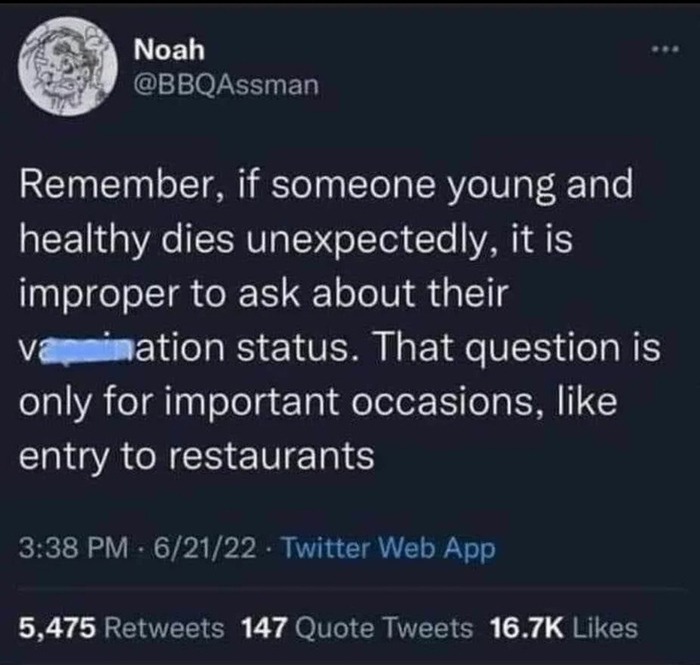This screenshot has height=665, width=700.
Task: View the 16.7K Likes list
Action: point(563,627)
